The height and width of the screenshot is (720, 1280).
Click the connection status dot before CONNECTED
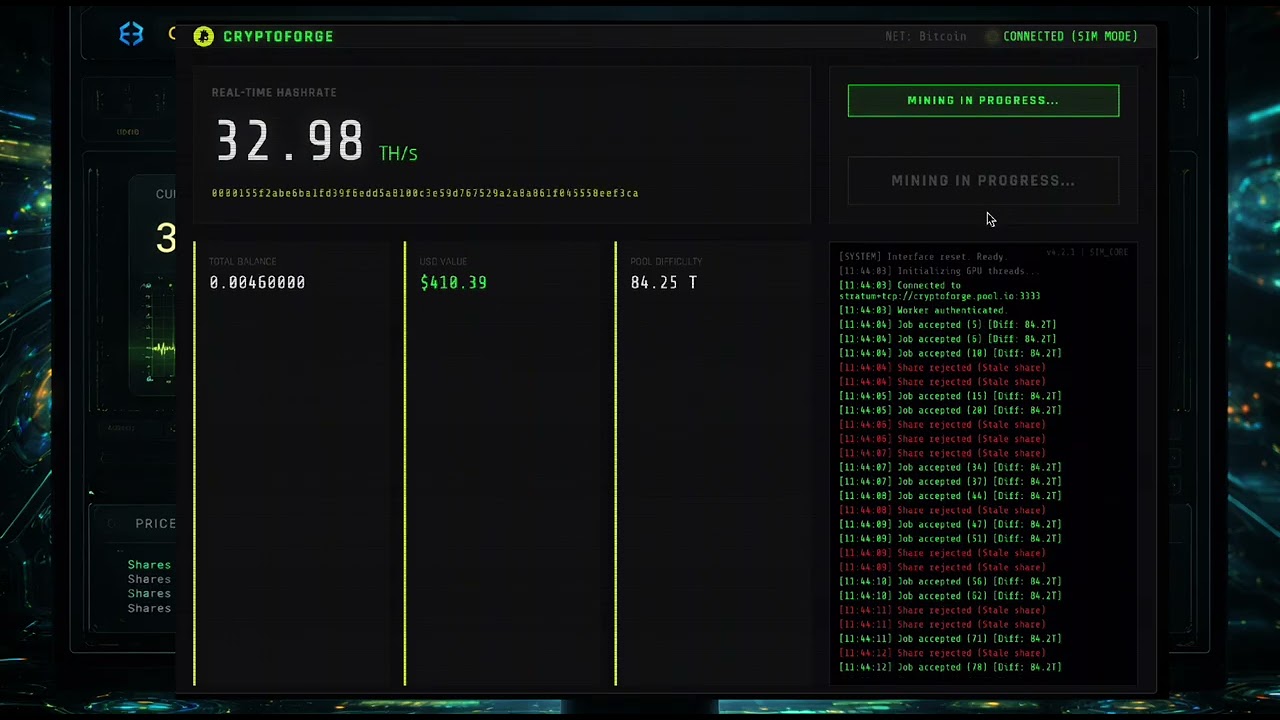(992, 37)
